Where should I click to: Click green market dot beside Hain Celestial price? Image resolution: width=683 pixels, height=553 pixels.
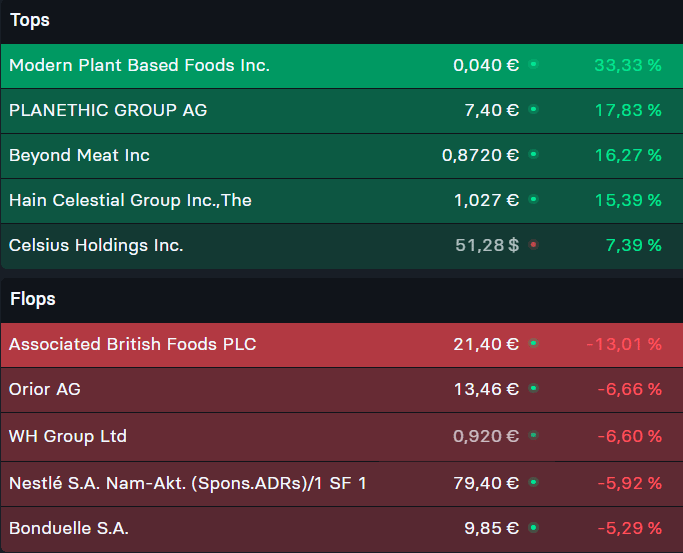point(533,200)
